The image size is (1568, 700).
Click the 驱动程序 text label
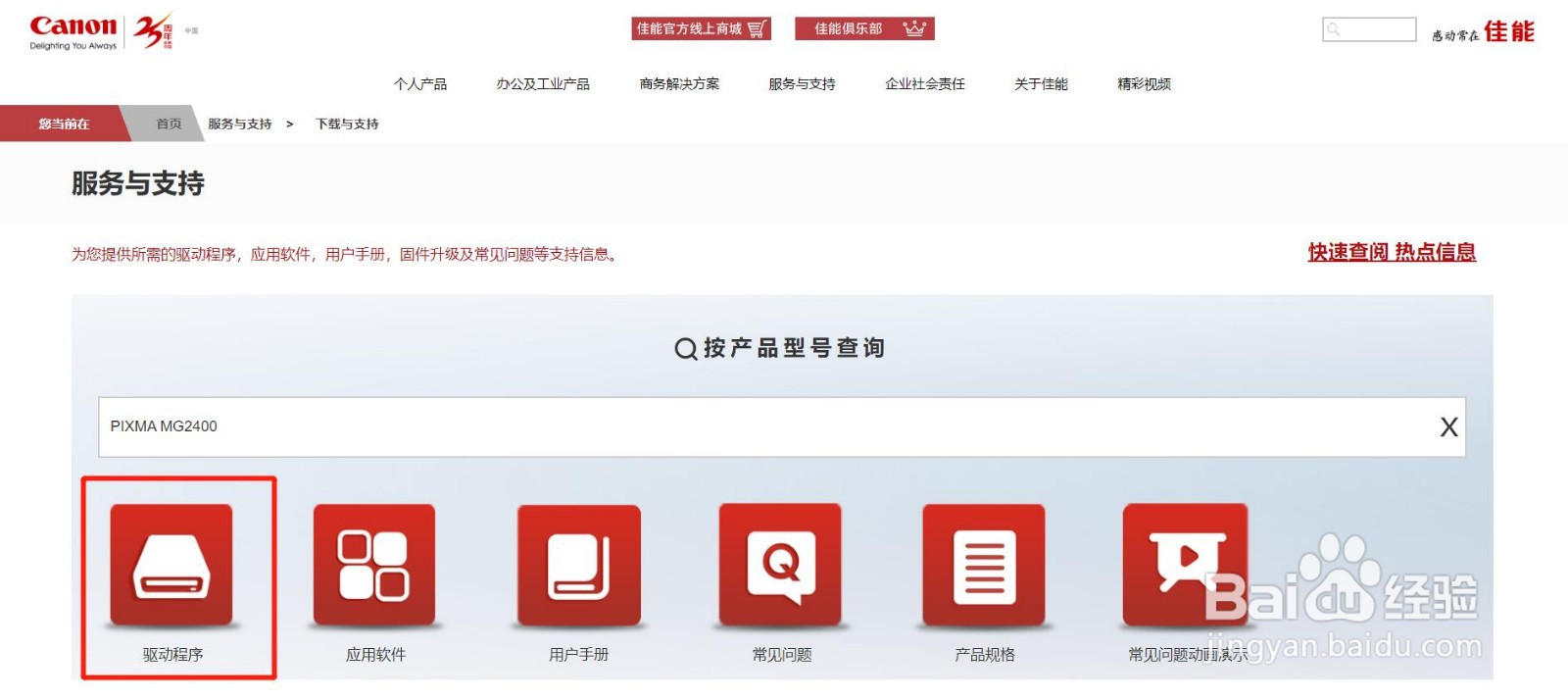pyautogui.click(x=172, y=655)
